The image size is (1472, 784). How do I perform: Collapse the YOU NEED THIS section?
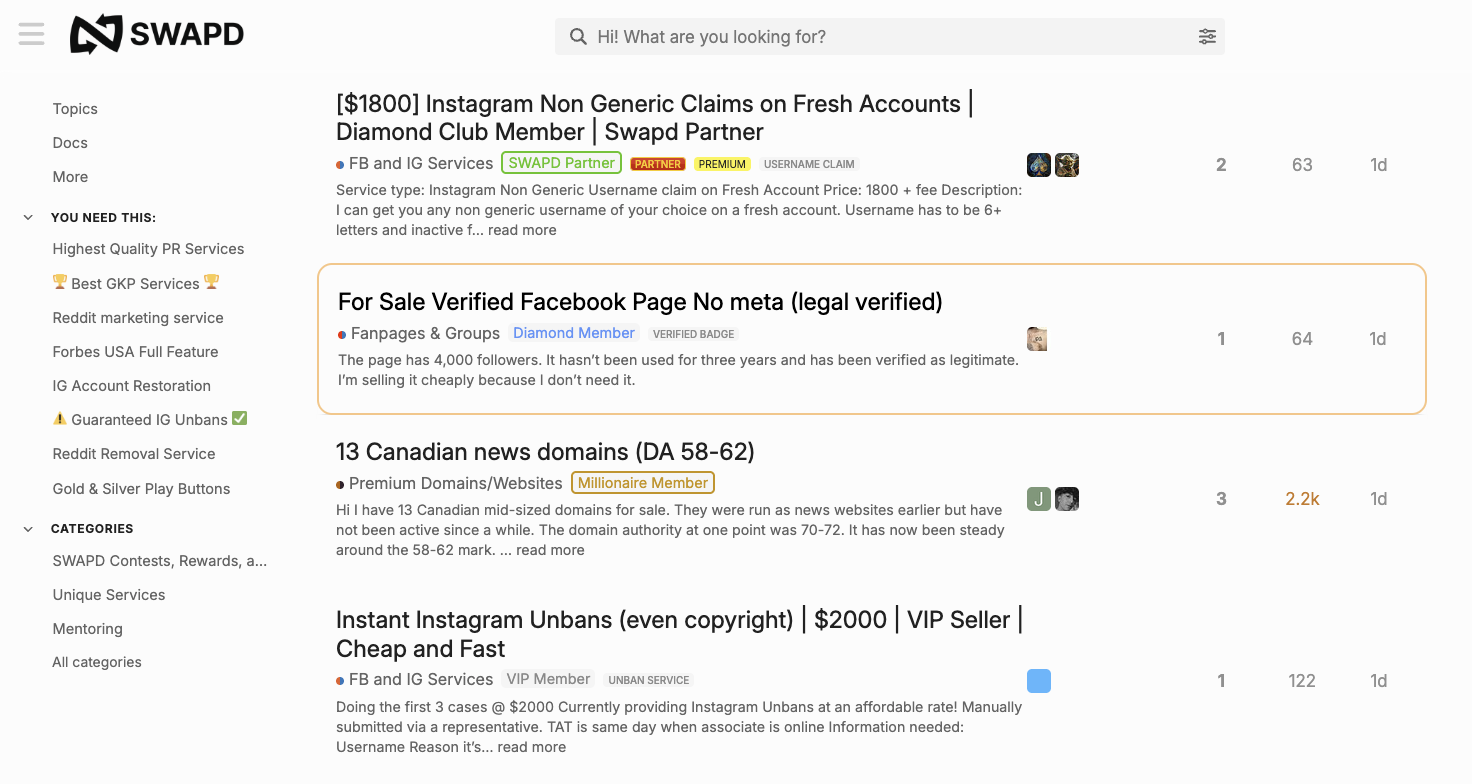point(28,217)
